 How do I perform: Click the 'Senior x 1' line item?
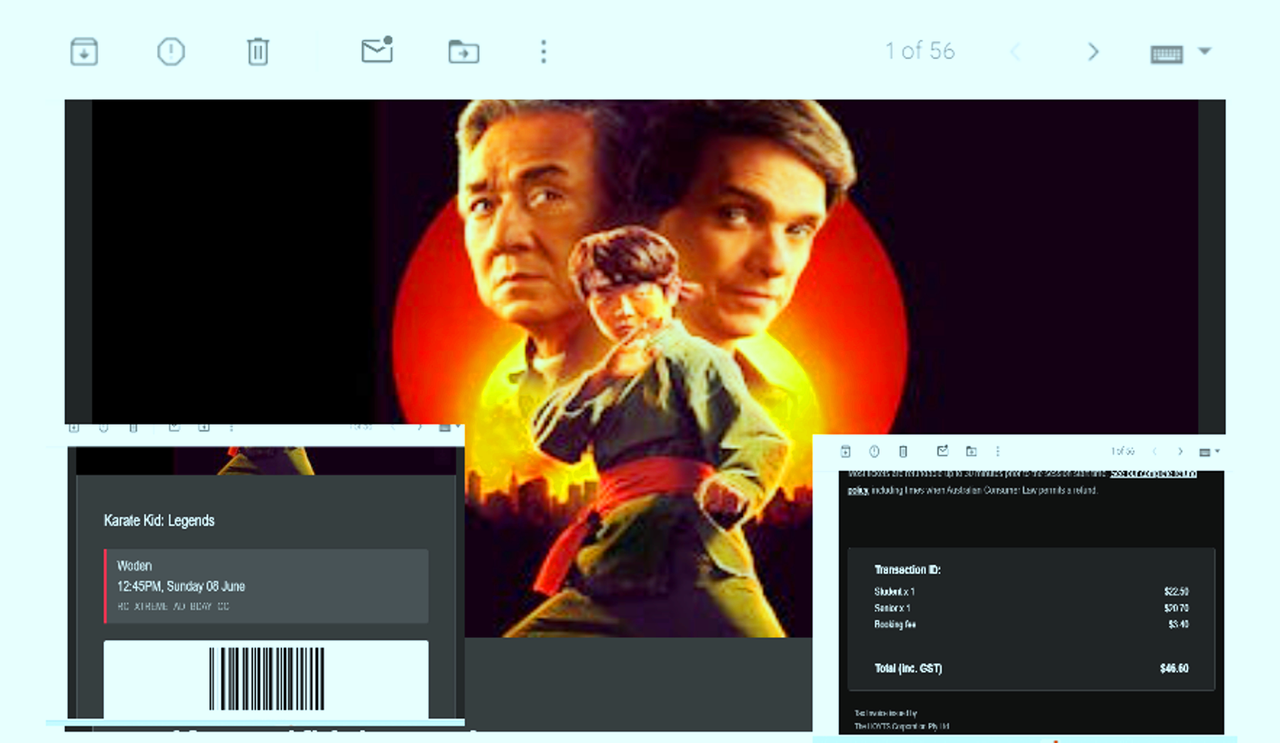point(893,608)
